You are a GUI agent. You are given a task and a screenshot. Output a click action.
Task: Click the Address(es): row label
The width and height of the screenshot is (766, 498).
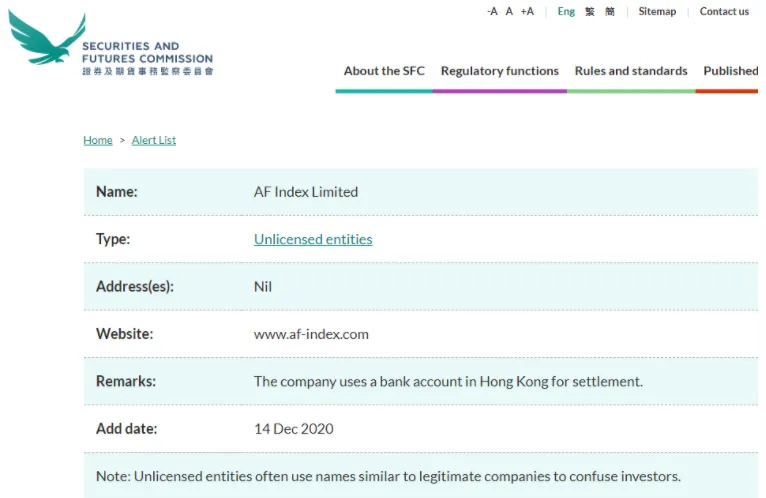pyautogui.click(x=135, y=286)
